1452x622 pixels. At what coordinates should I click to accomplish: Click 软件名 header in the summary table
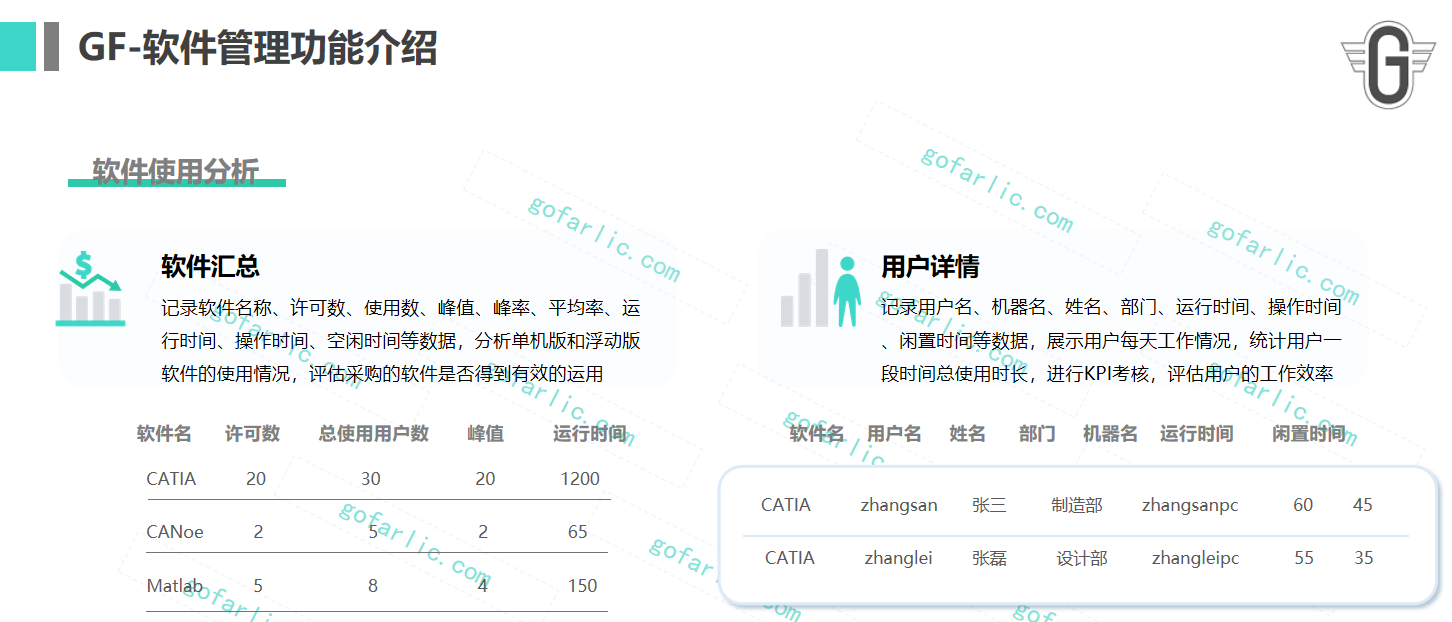tap(164, 434)
